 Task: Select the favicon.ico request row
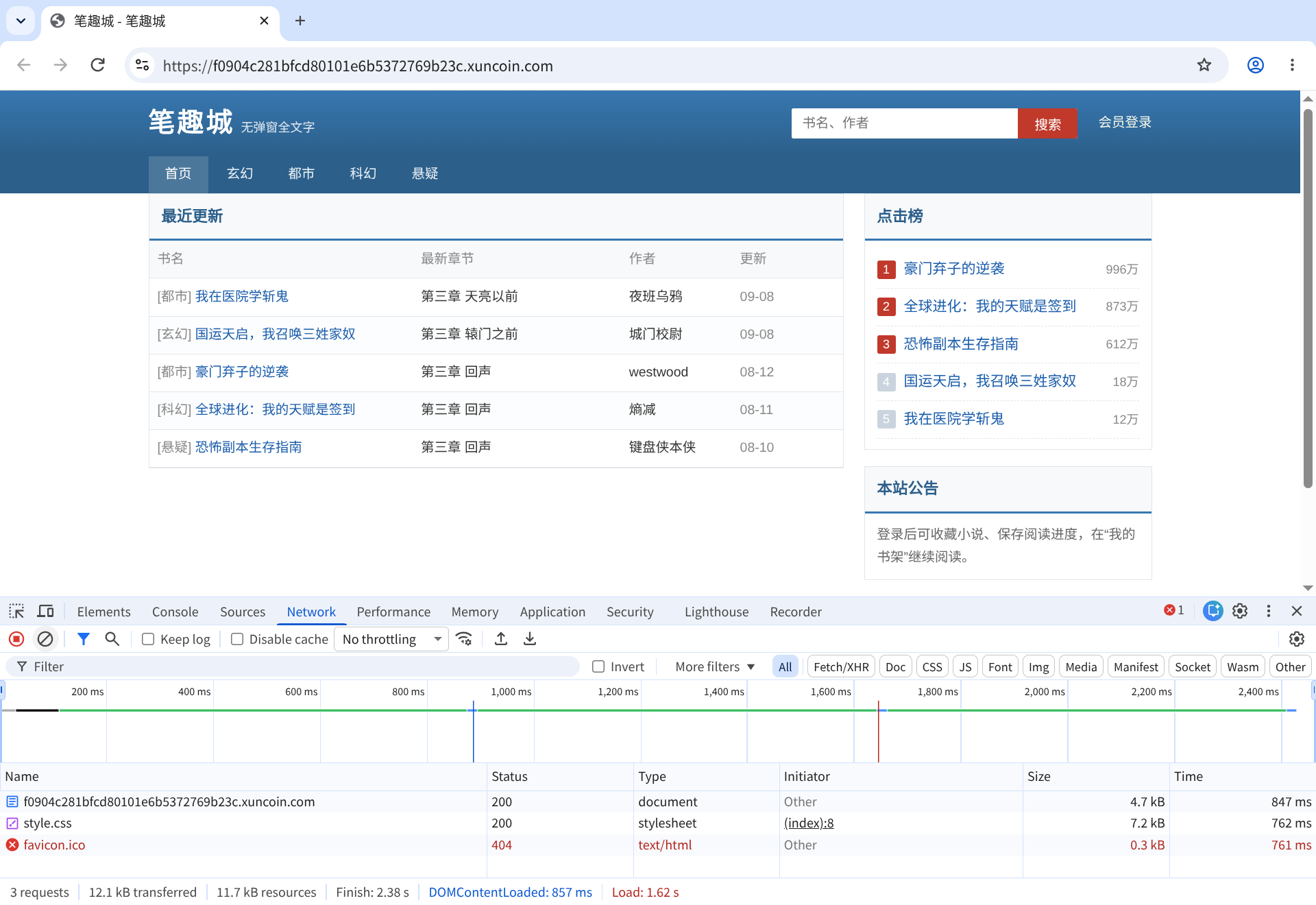(657, 845)
